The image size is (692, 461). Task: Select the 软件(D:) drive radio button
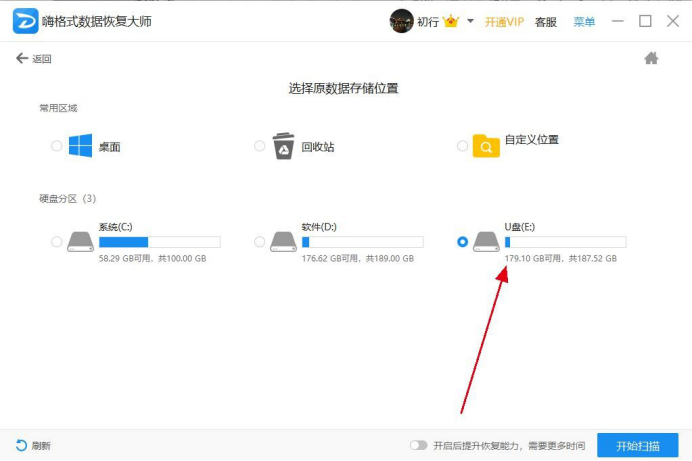(x=260, y=242)
